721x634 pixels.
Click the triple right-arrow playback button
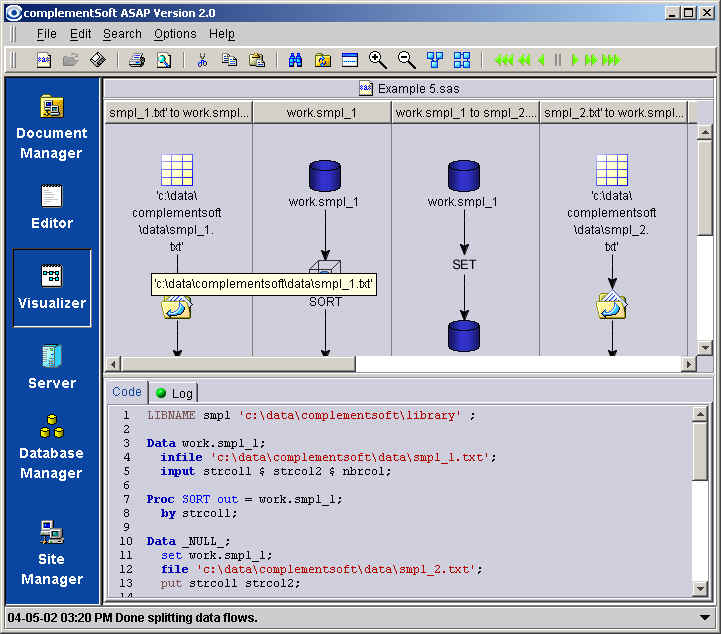[x=611, y=60]
